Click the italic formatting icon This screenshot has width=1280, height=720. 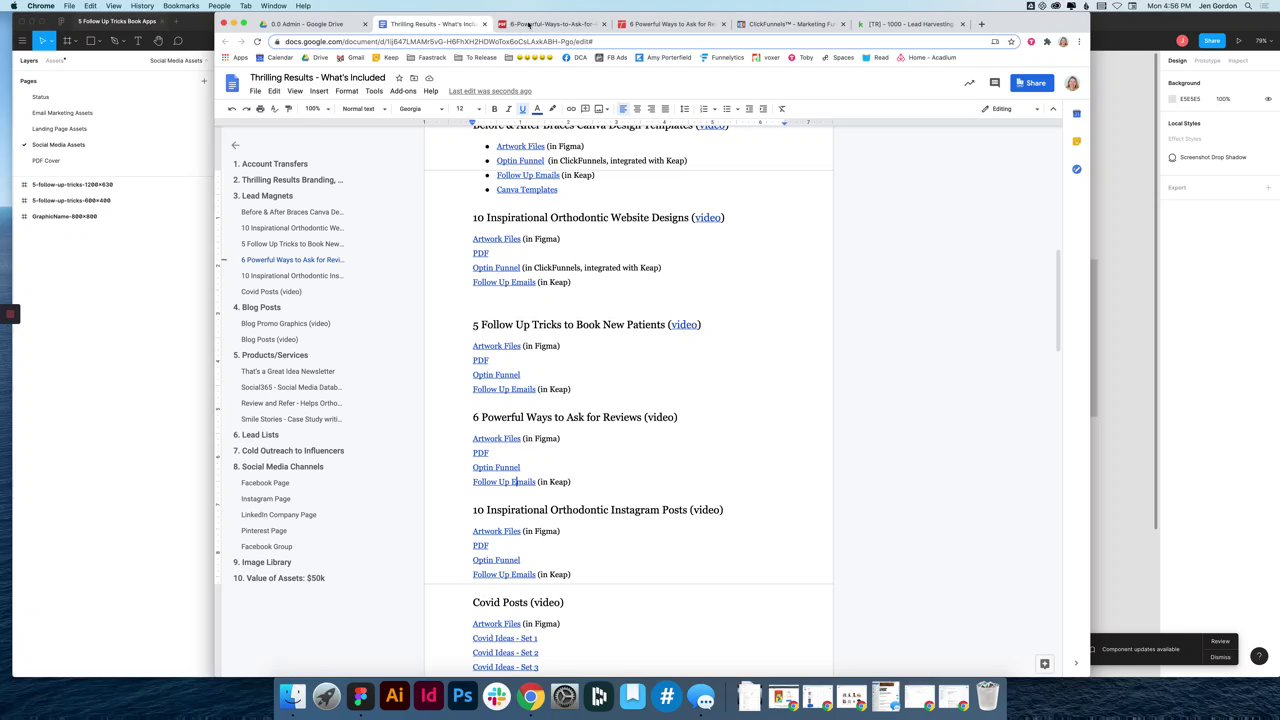pyautogui.click(x=508, y=109)
